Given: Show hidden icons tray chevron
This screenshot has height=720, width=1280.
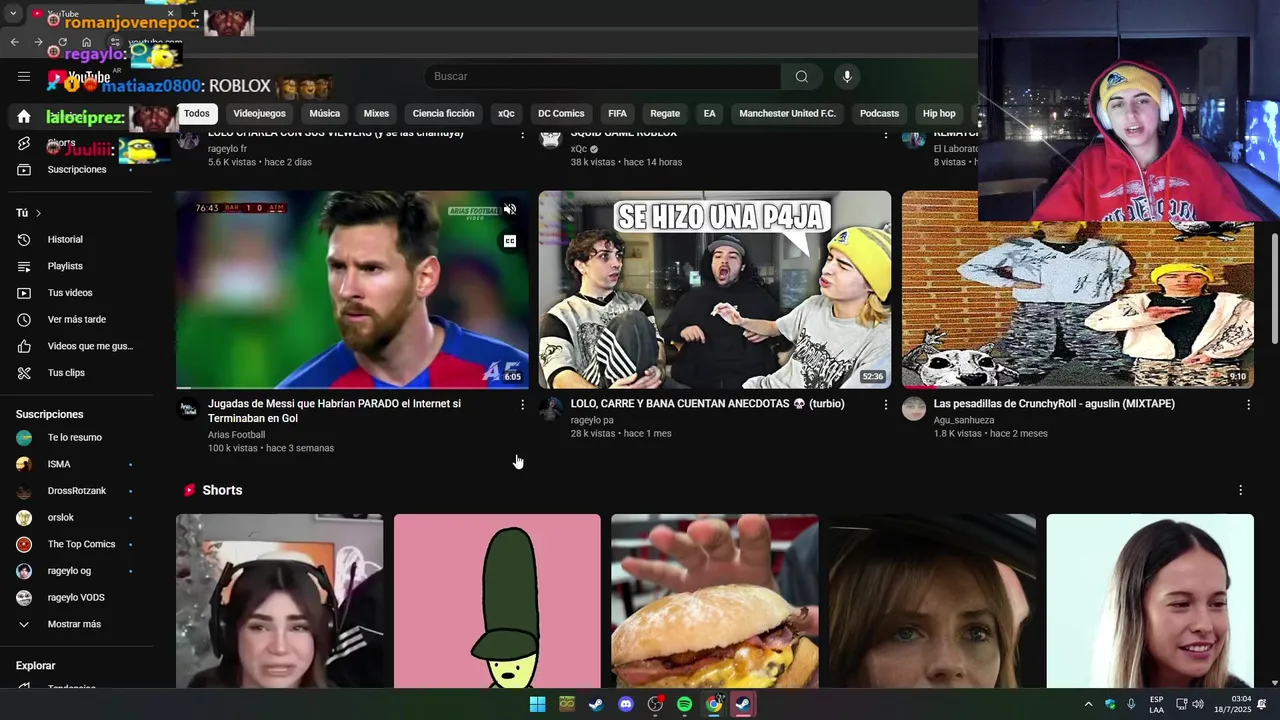Looking at the screenshot, I should [x=1088, y=704].
